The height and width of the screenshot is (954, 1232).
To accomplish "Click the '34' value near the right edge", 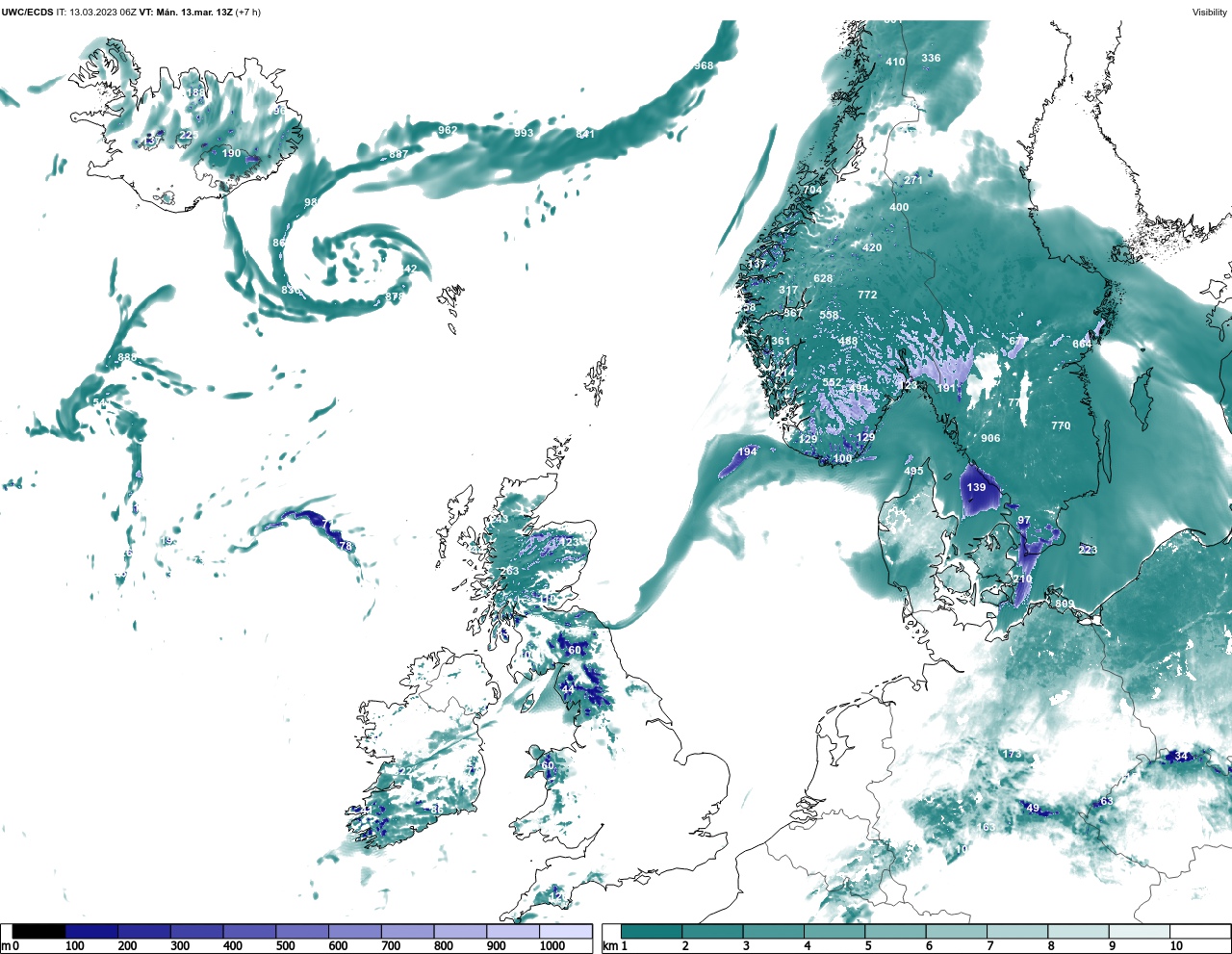I will click(x=1181, y=756).
